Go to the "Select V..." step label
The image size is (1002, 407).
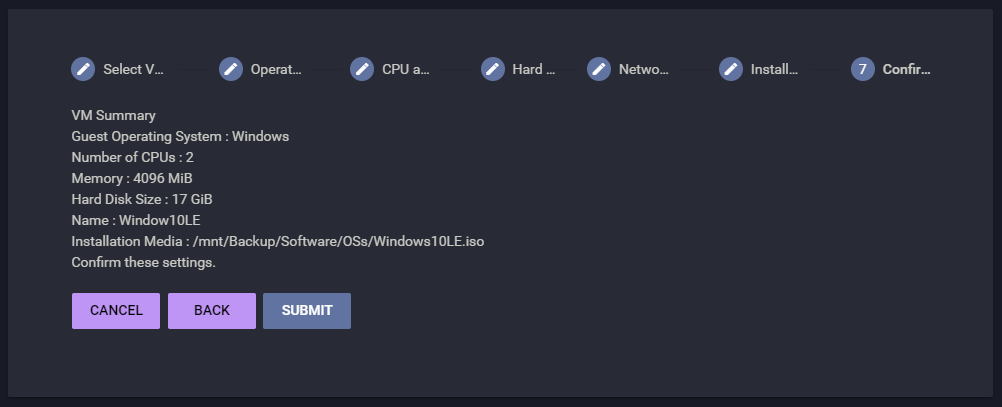(x=133, y=69)
